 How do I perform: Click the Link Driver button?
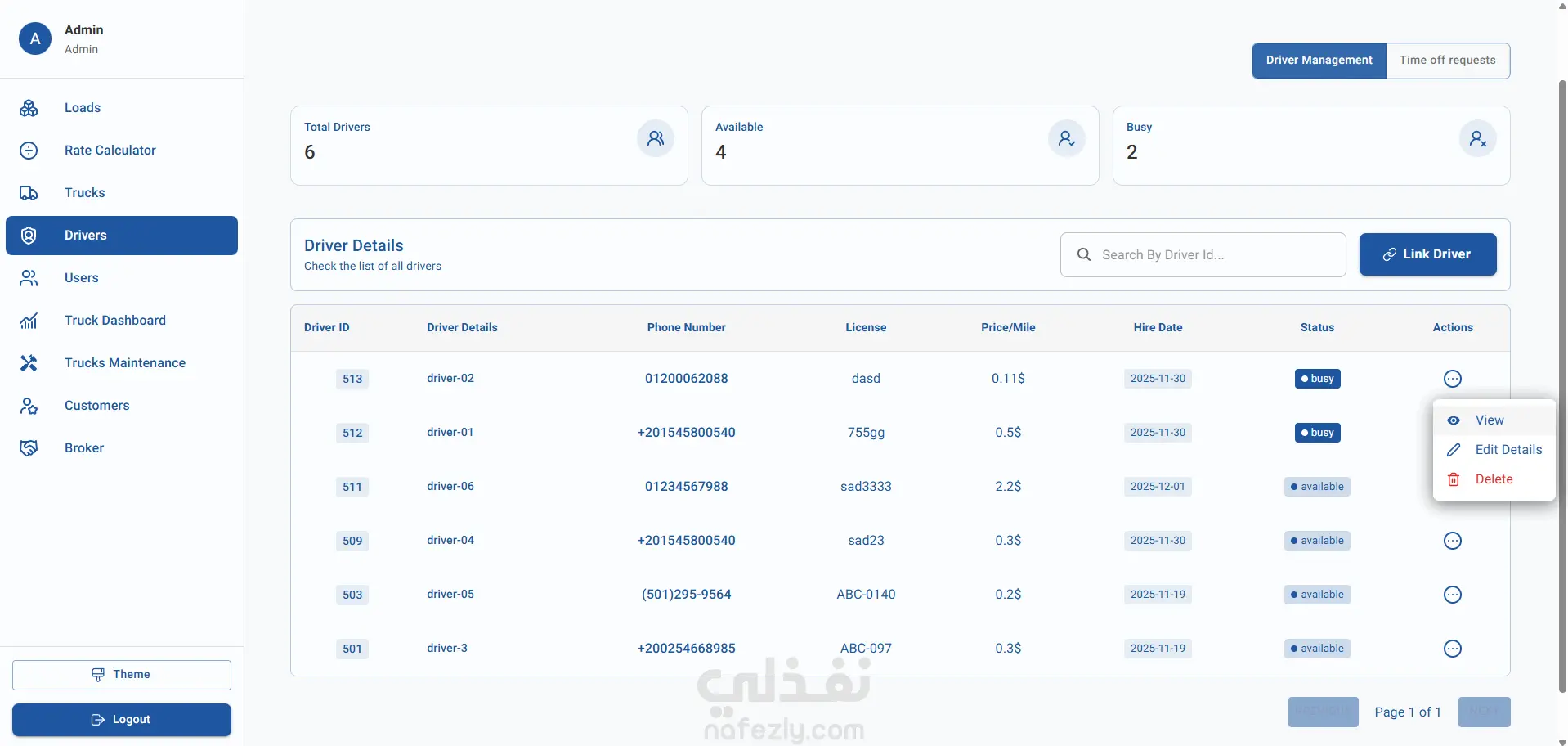click(x=1428, y=254)
